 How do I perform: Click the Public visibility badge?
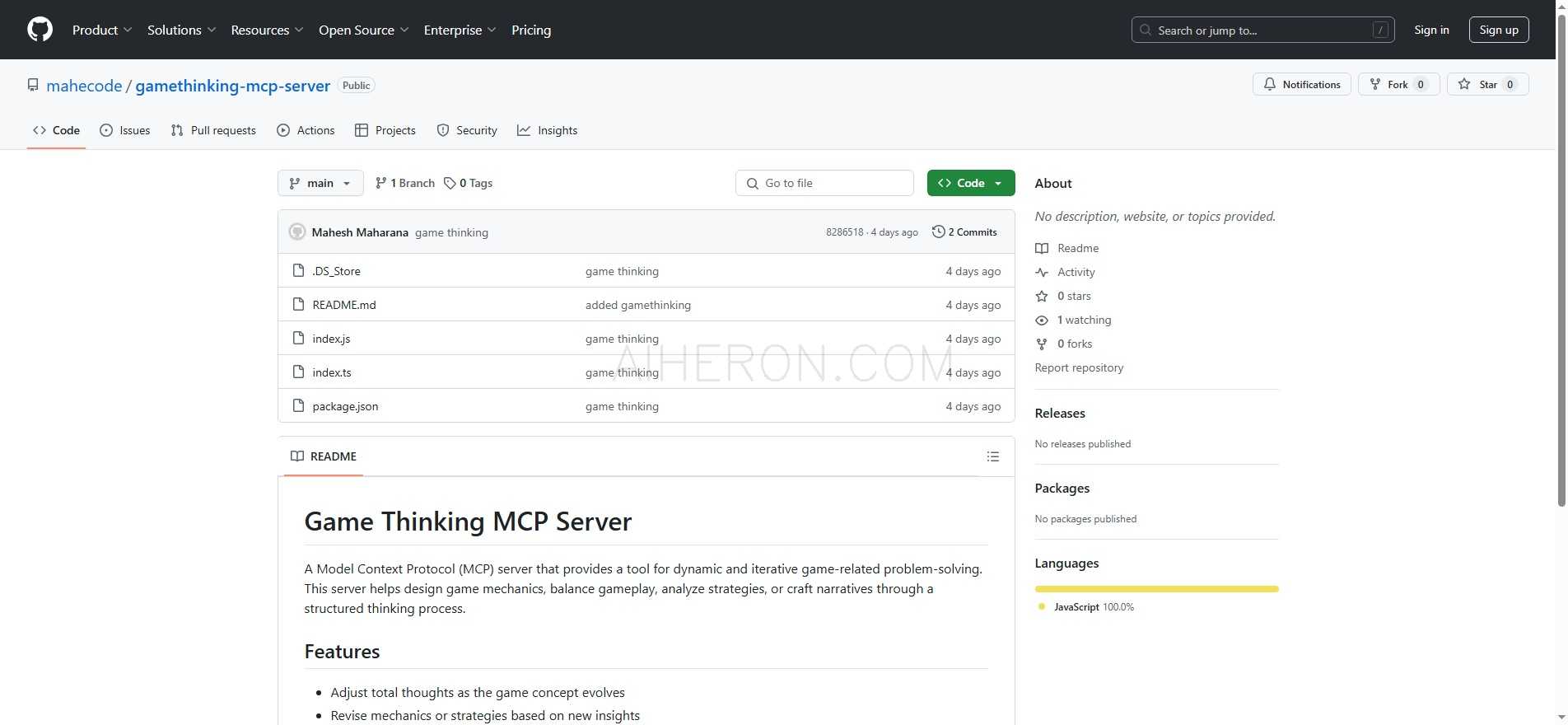pyautogui.click(x=356, y=86)
